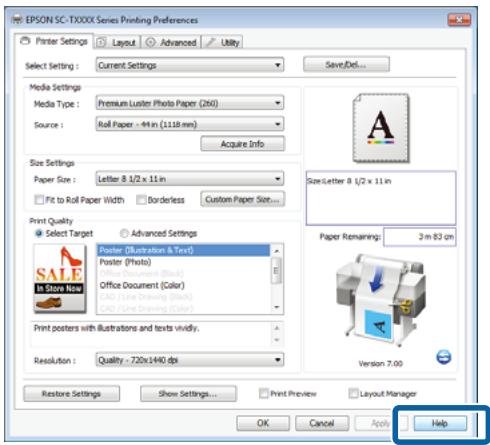The width and height of the screenshot is (490, 445).
Task: Open Custom Paper Size dialog
Action: click(x=242, y=199)
